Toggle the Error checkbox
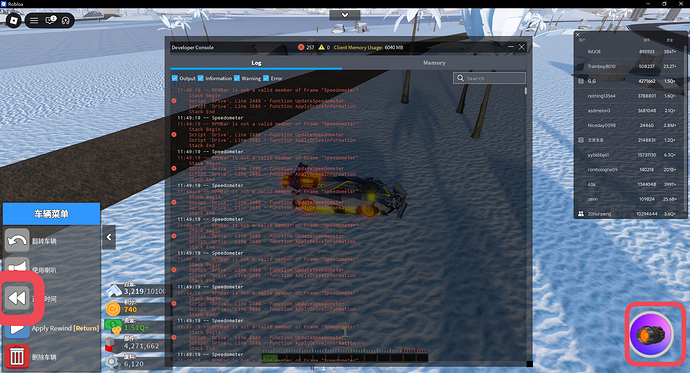Viewport: 690px width, 373px height. 266,78
